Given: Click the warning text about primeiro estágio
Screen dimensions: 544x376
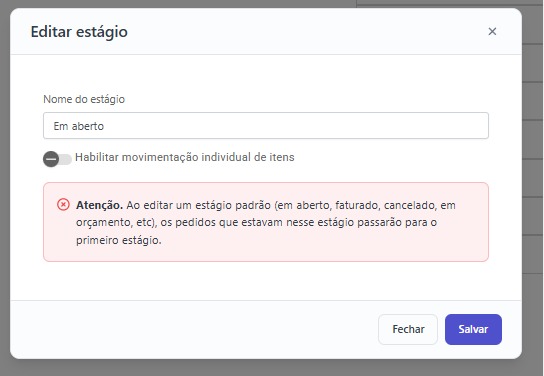Looking at the screenshot, I should 119,240.
